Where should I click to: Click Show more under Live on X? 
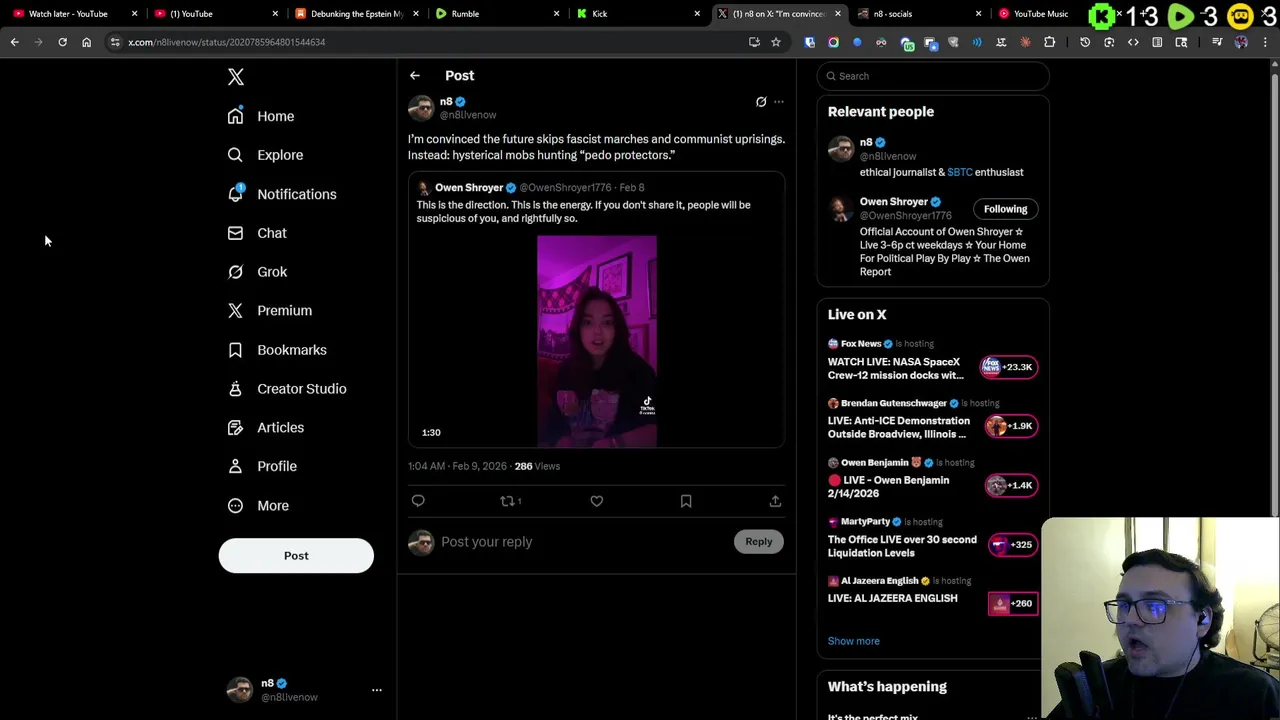854,641
